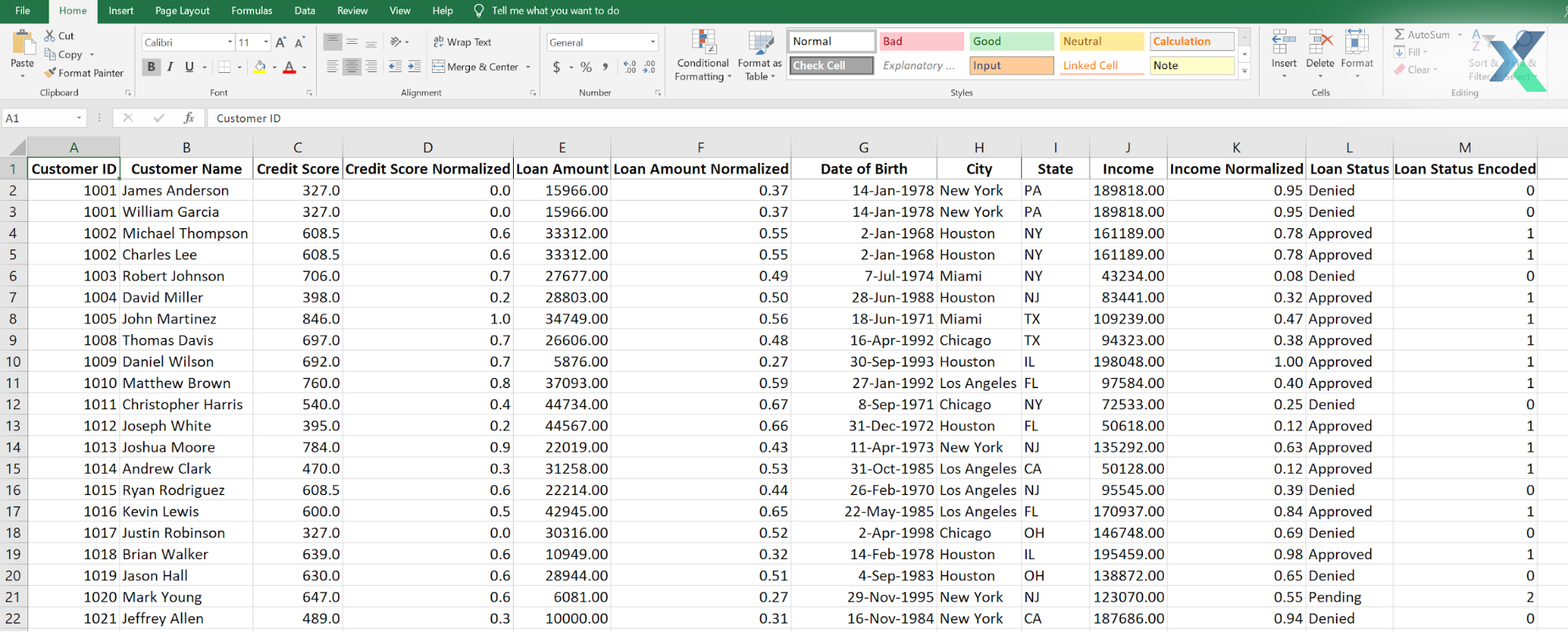
Task: Toggle Italic formatting
Action: 170,67
